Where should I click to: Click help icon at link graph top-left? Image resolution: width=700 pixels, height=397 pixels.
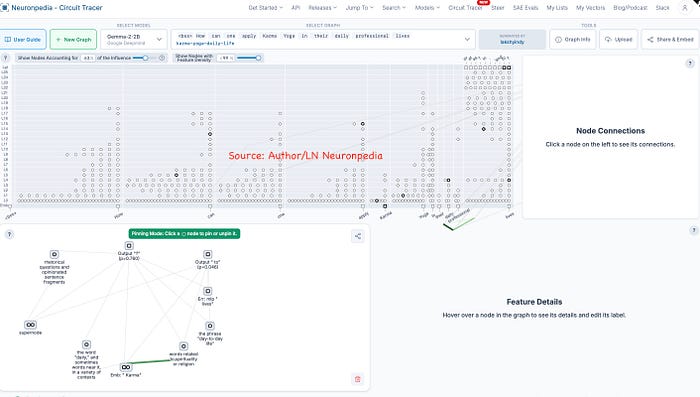tap(5, 58)
